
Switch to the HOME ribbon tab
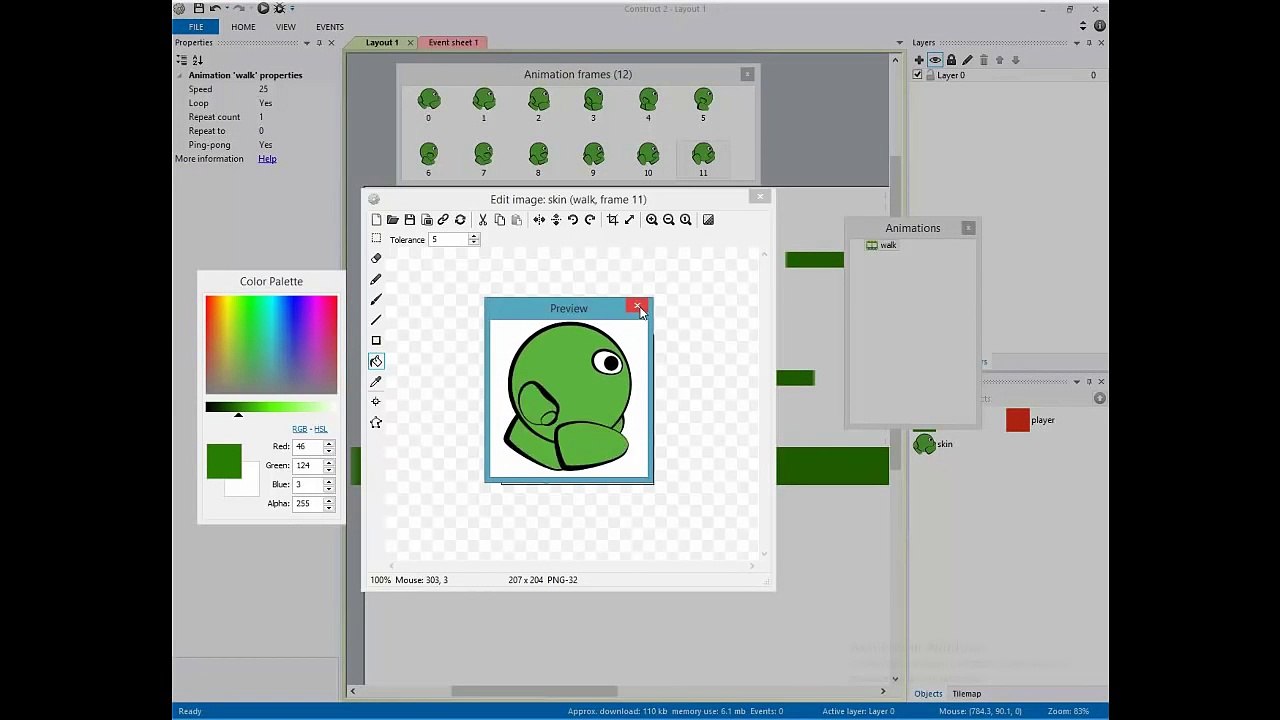tap(243, 27)
